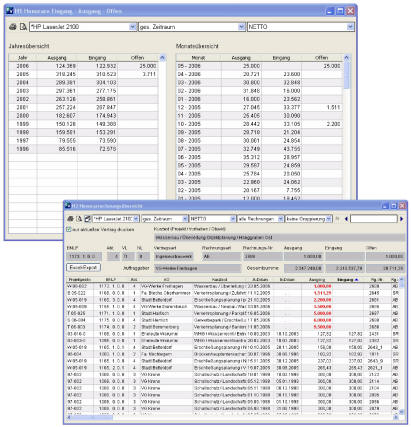Select the 05 - 2006 month row
Image resolution: width=411 pixels, height=427 pixels.
tap(259, 66)
